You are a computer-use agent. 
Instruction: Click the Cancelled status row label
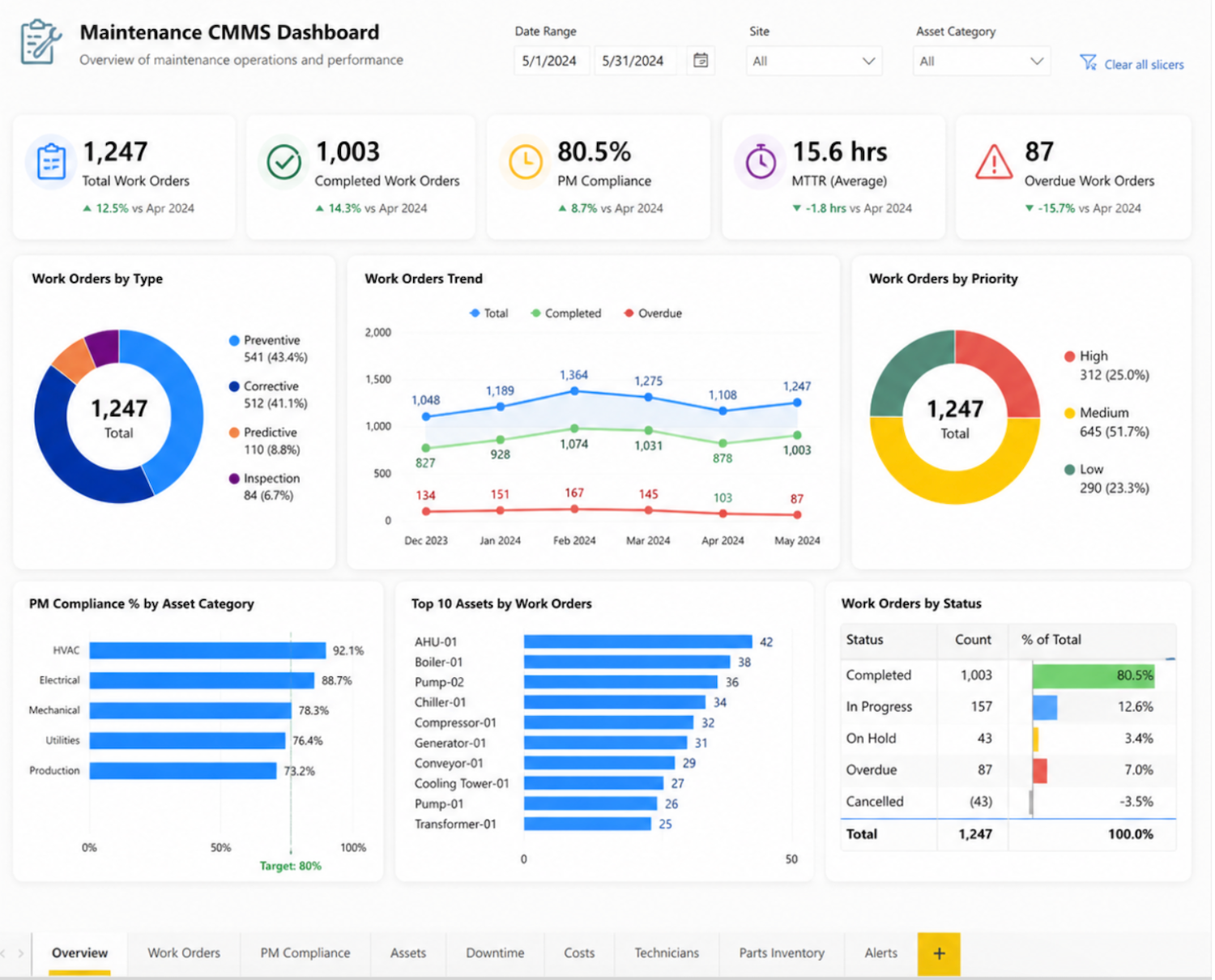875,802
